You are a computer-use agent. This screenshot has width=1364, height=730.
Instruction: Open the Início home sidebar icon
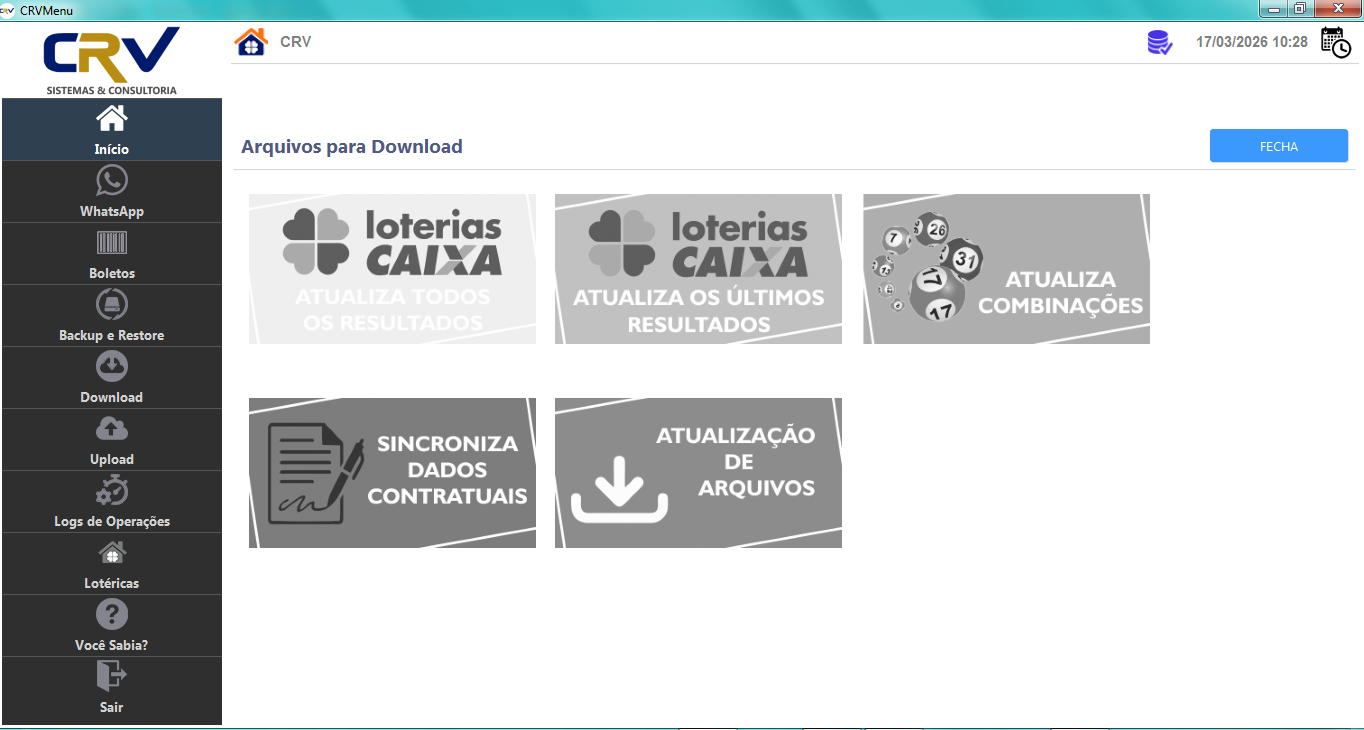tap(111, 119)
